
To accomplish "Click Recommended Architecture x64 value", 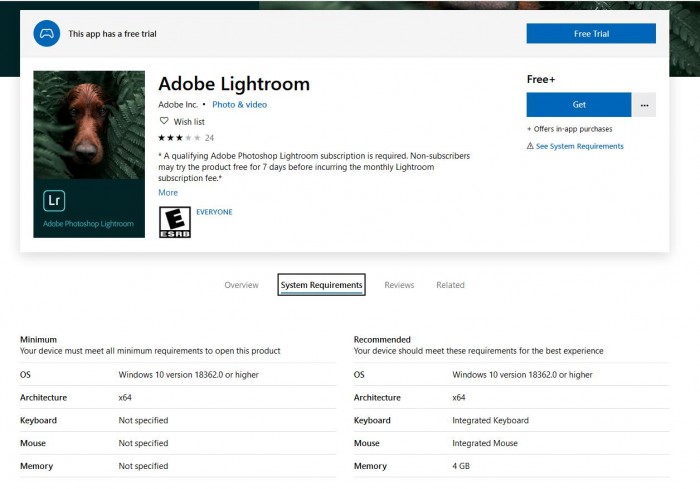I will 459,397.
